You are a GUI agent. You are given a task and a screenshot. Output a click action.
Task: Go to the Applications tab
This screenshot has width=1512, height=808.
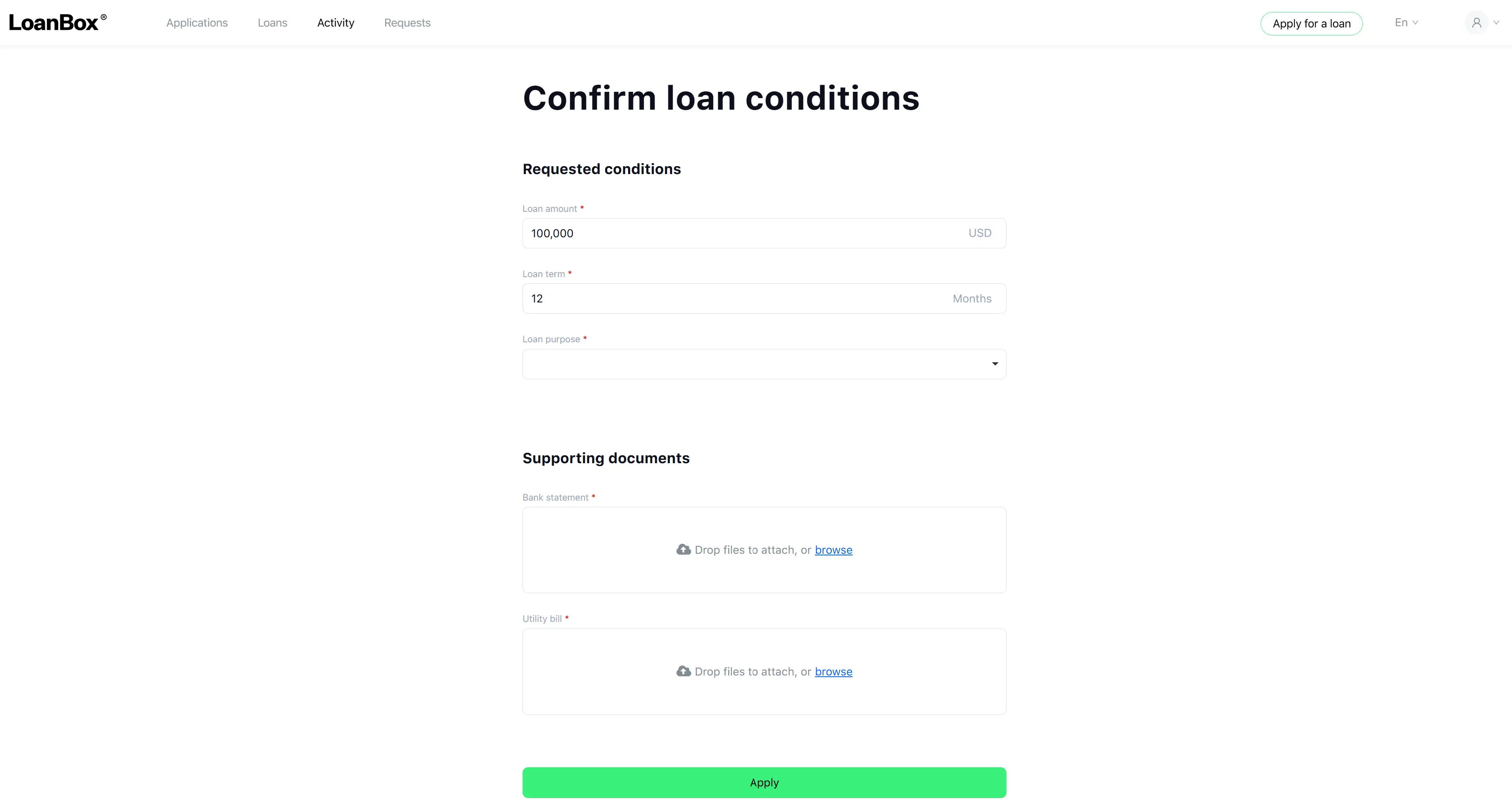click(x=196, y=23)
